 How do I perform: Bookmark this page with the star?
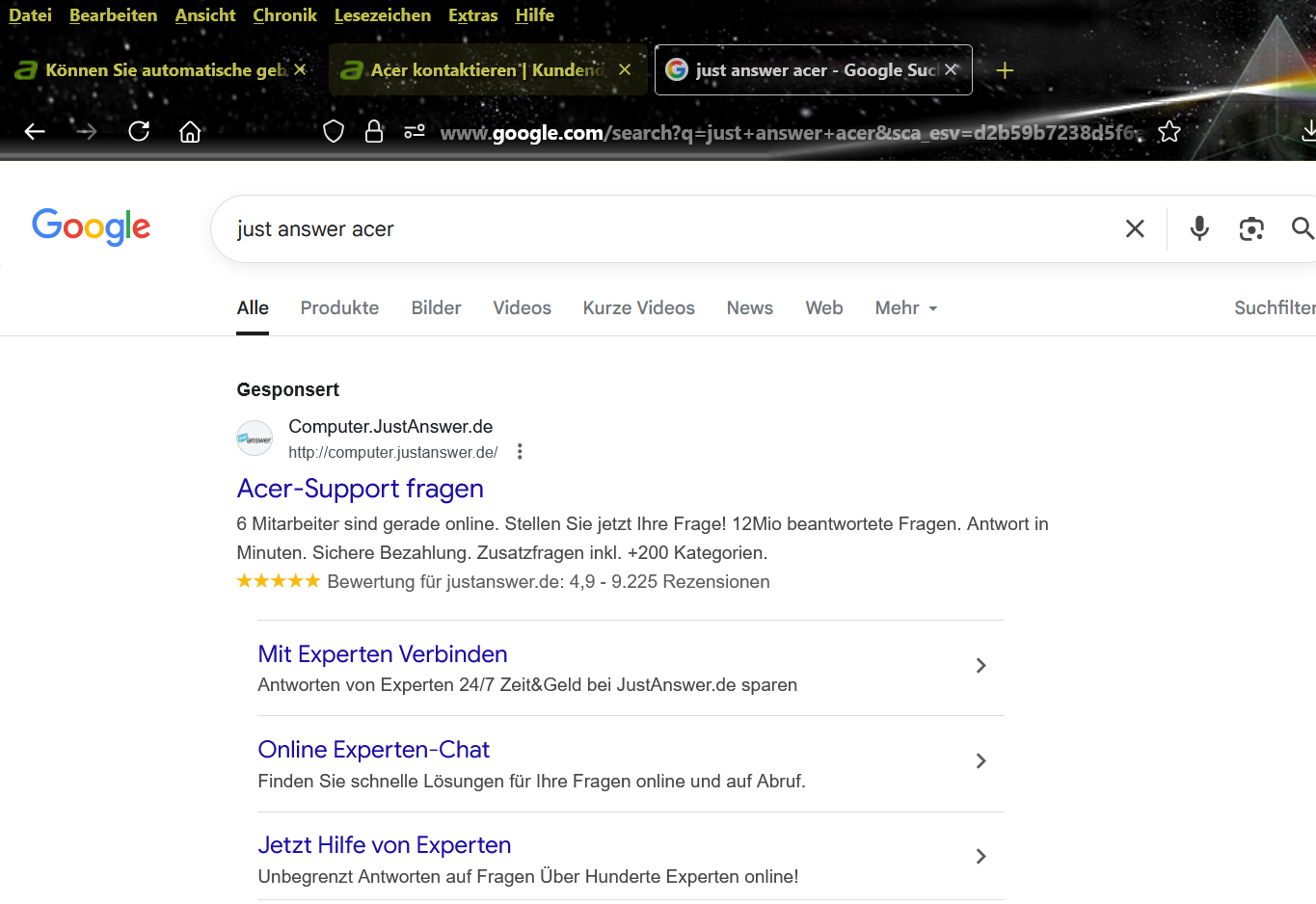tap(1169, 132)
